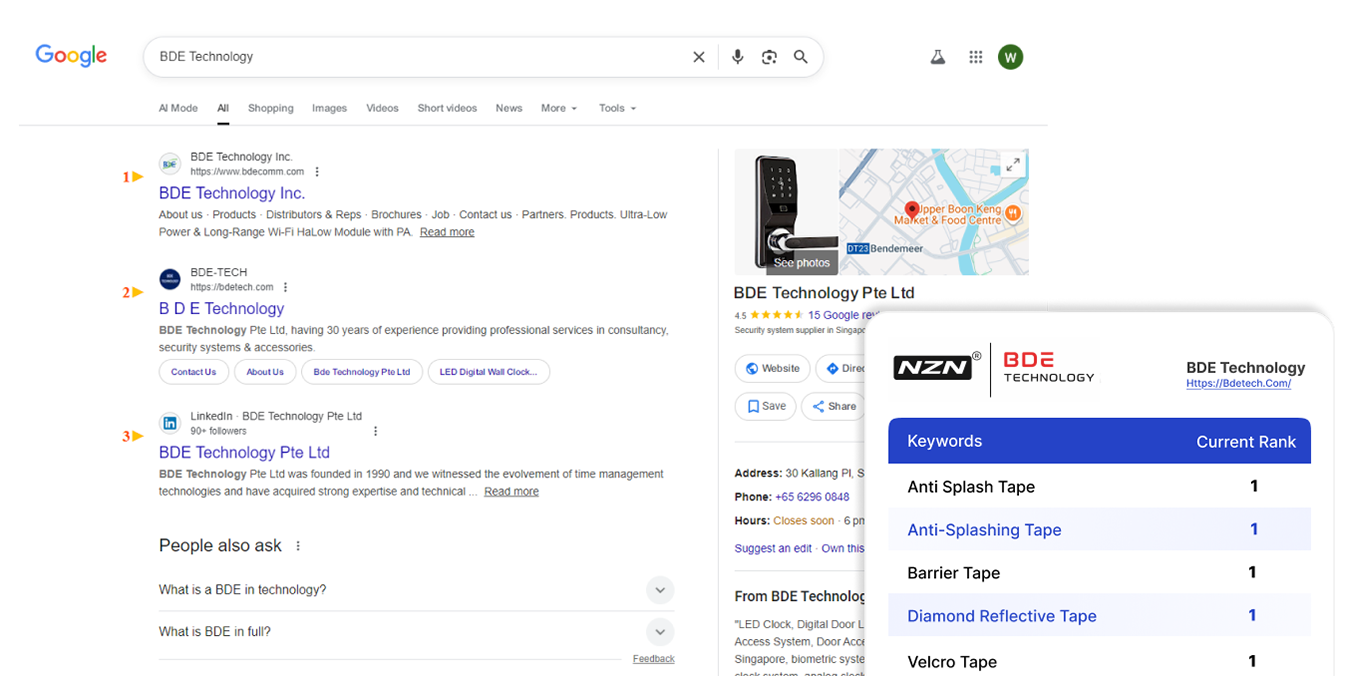Screen dimensions: 1349x676
Task: Click Suggest an edit link
Action: click(773, 549)
